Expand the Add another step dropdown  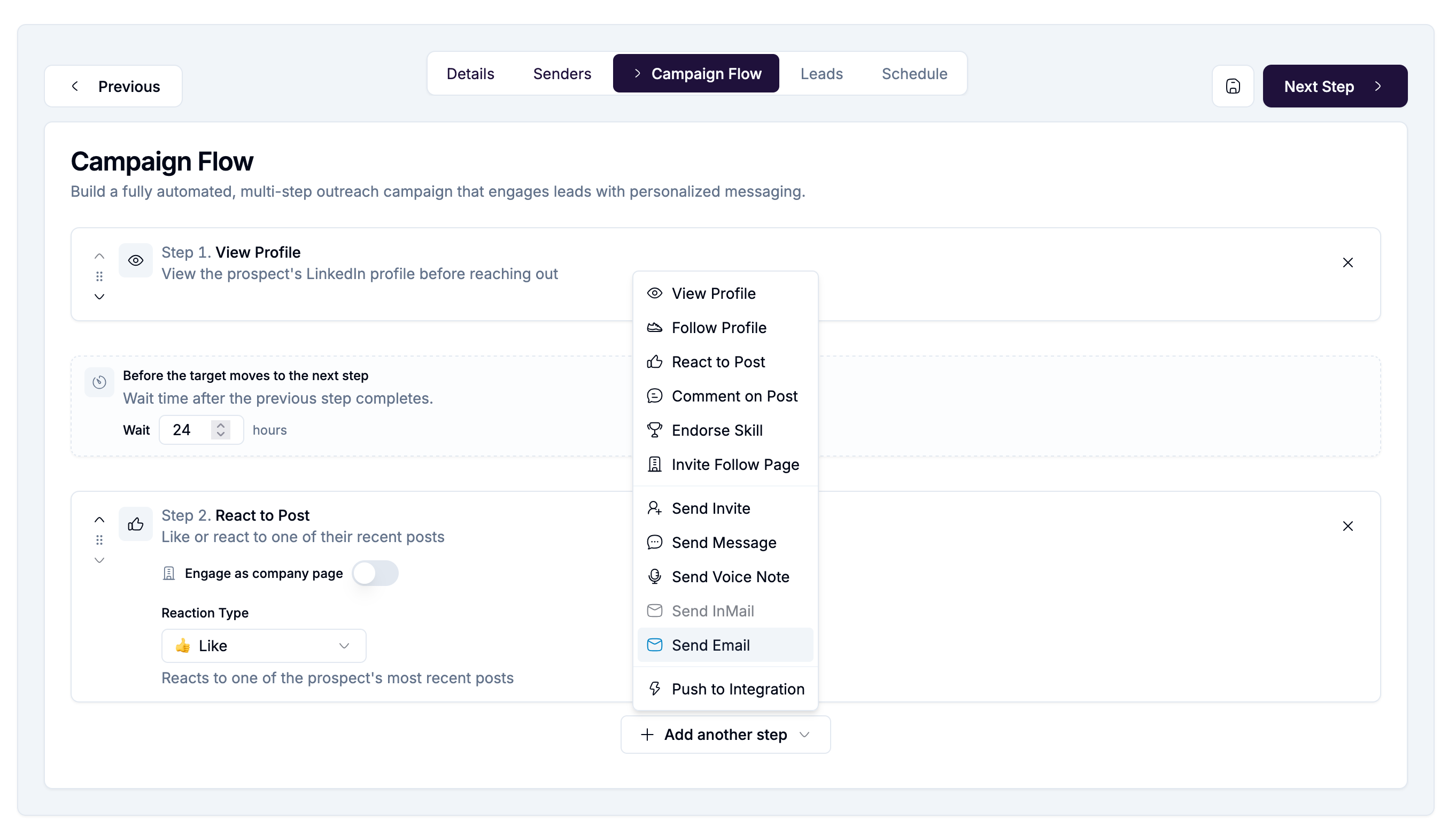coord(725,735)
